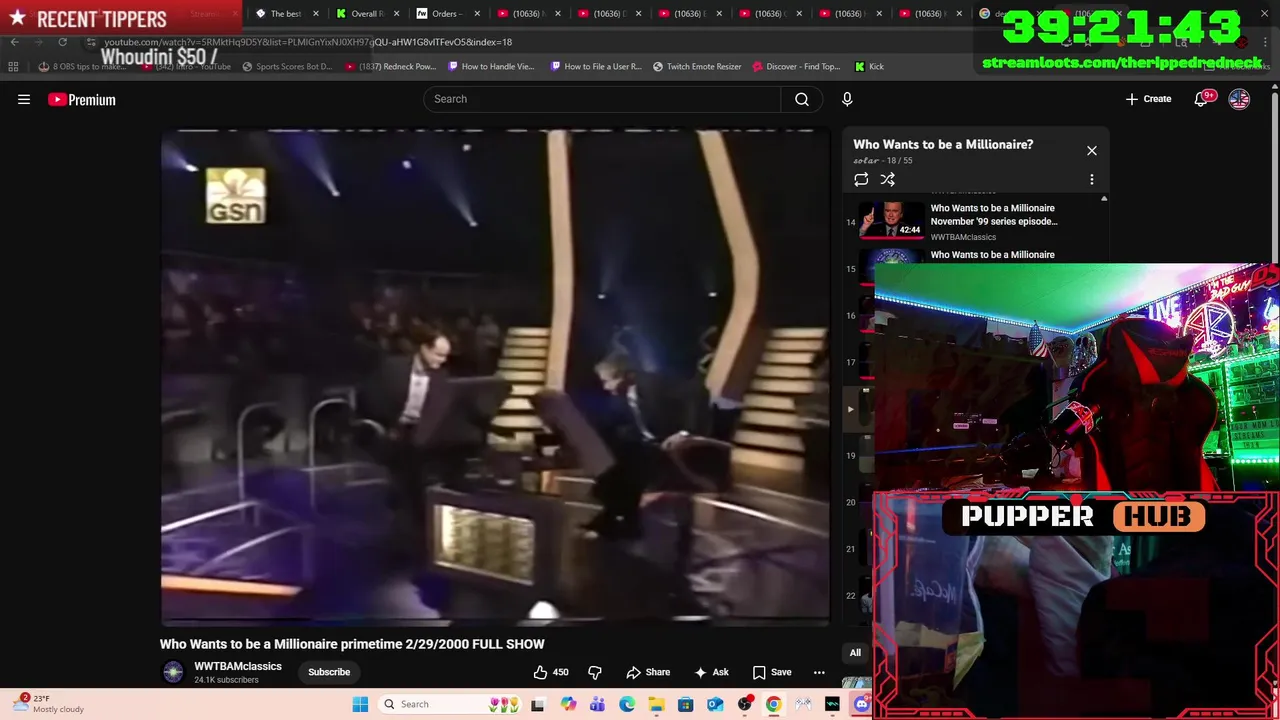Dislike this video
The height and width of the screenshot is (720, 1280).
coord(595,672)
